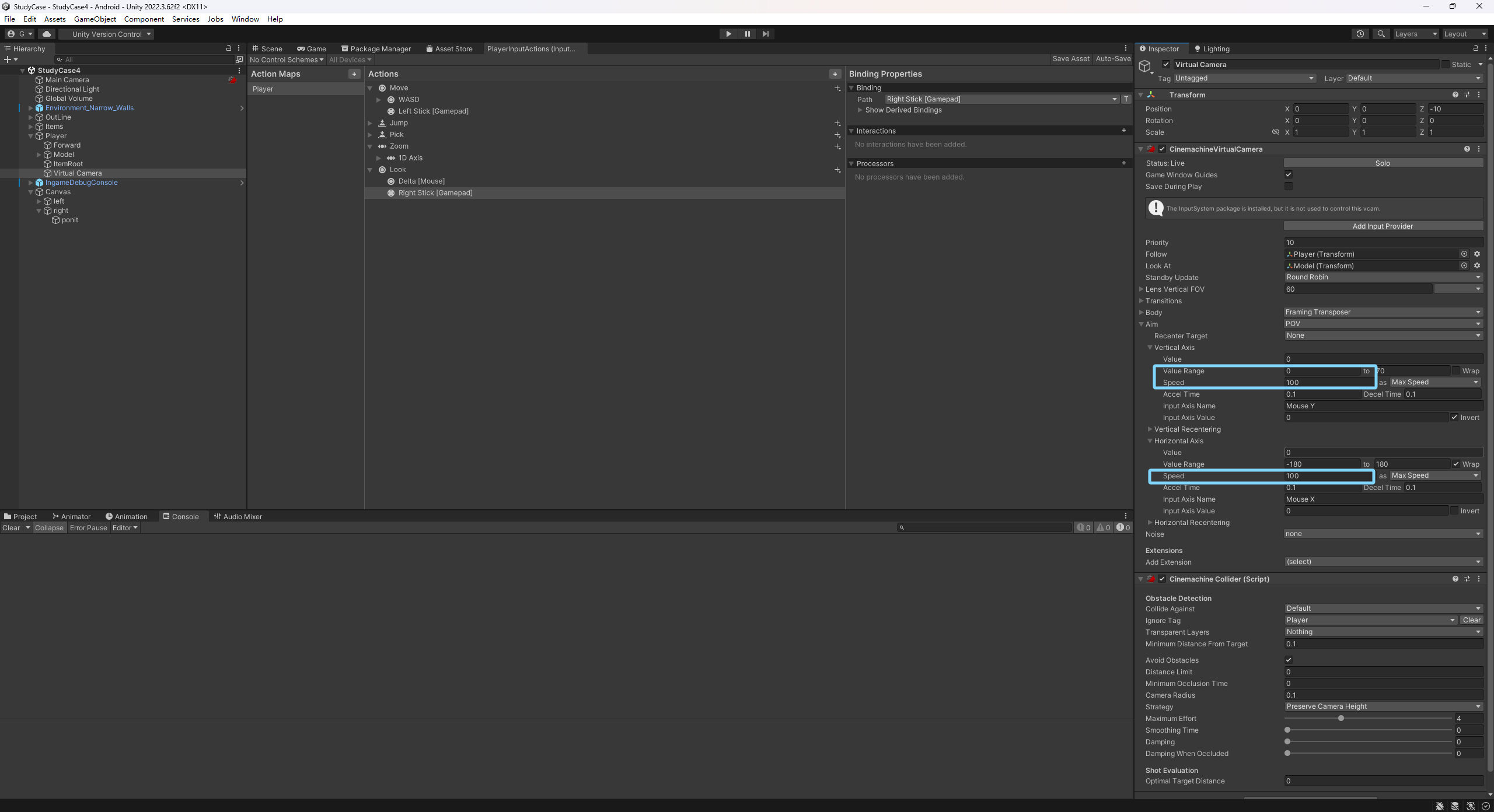
Task: Expand the Jump action
Action: (370, 123)
